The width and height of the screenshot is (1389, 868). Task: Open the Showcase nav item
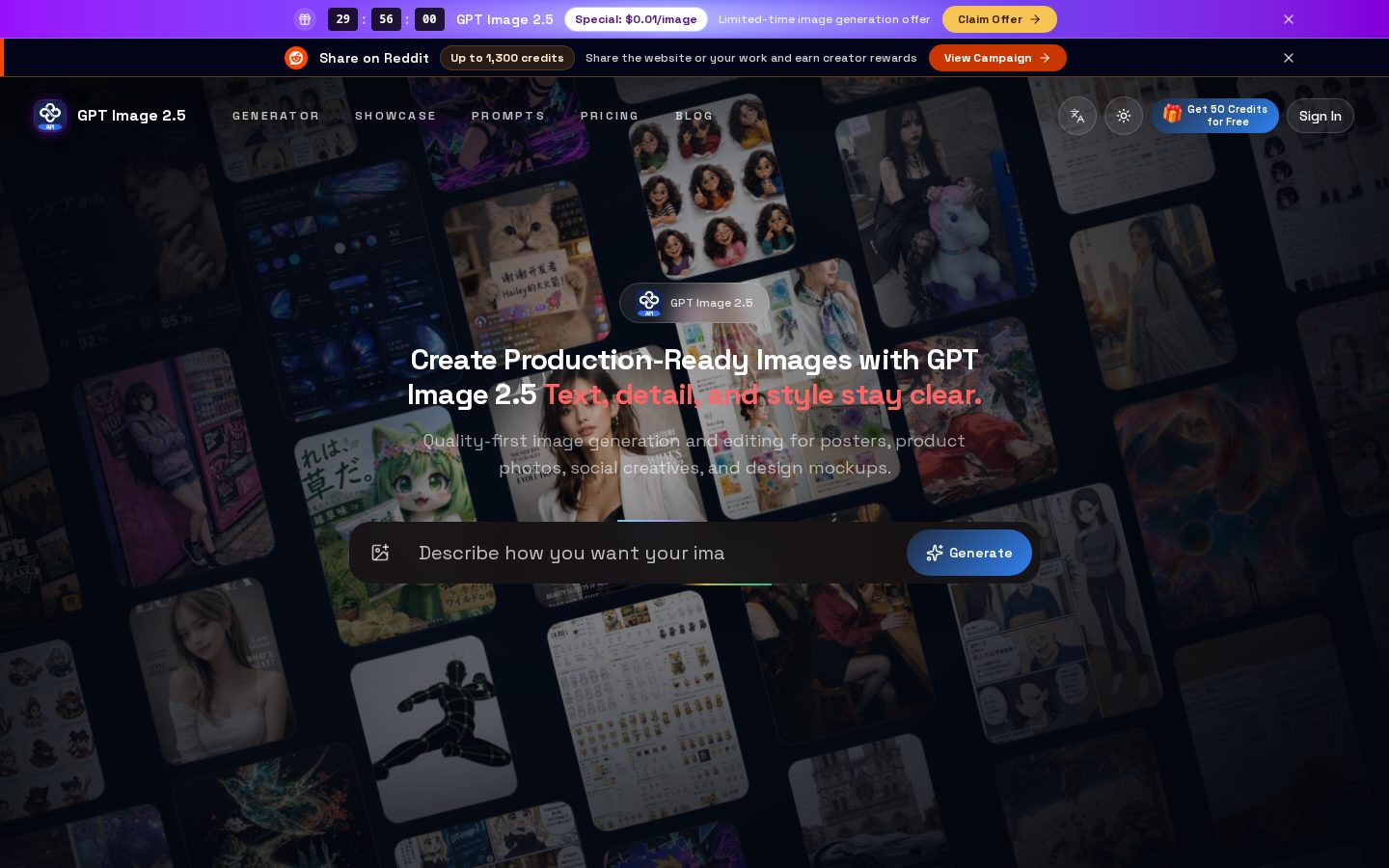point(395,116)
